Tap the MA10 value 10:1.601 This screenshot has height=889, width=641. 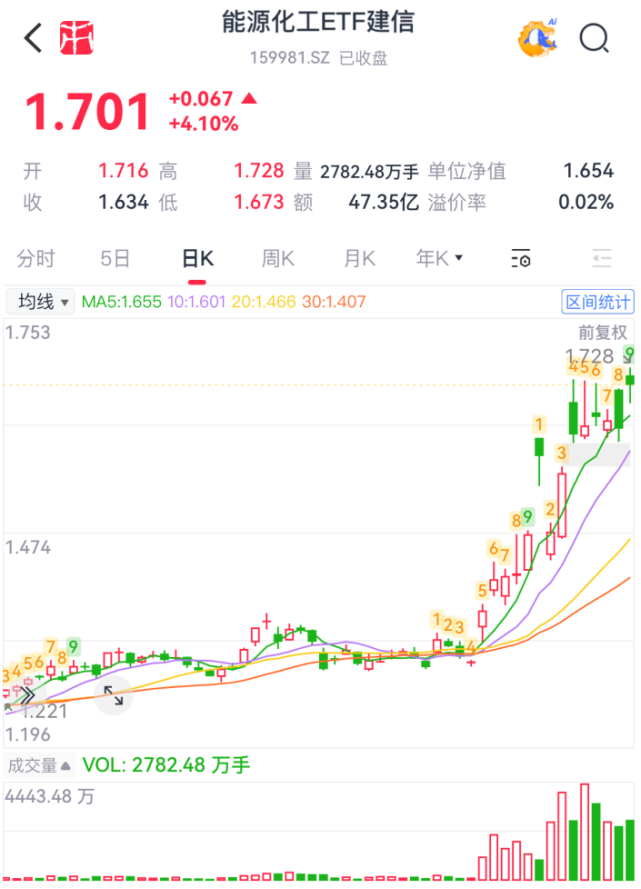196,302
